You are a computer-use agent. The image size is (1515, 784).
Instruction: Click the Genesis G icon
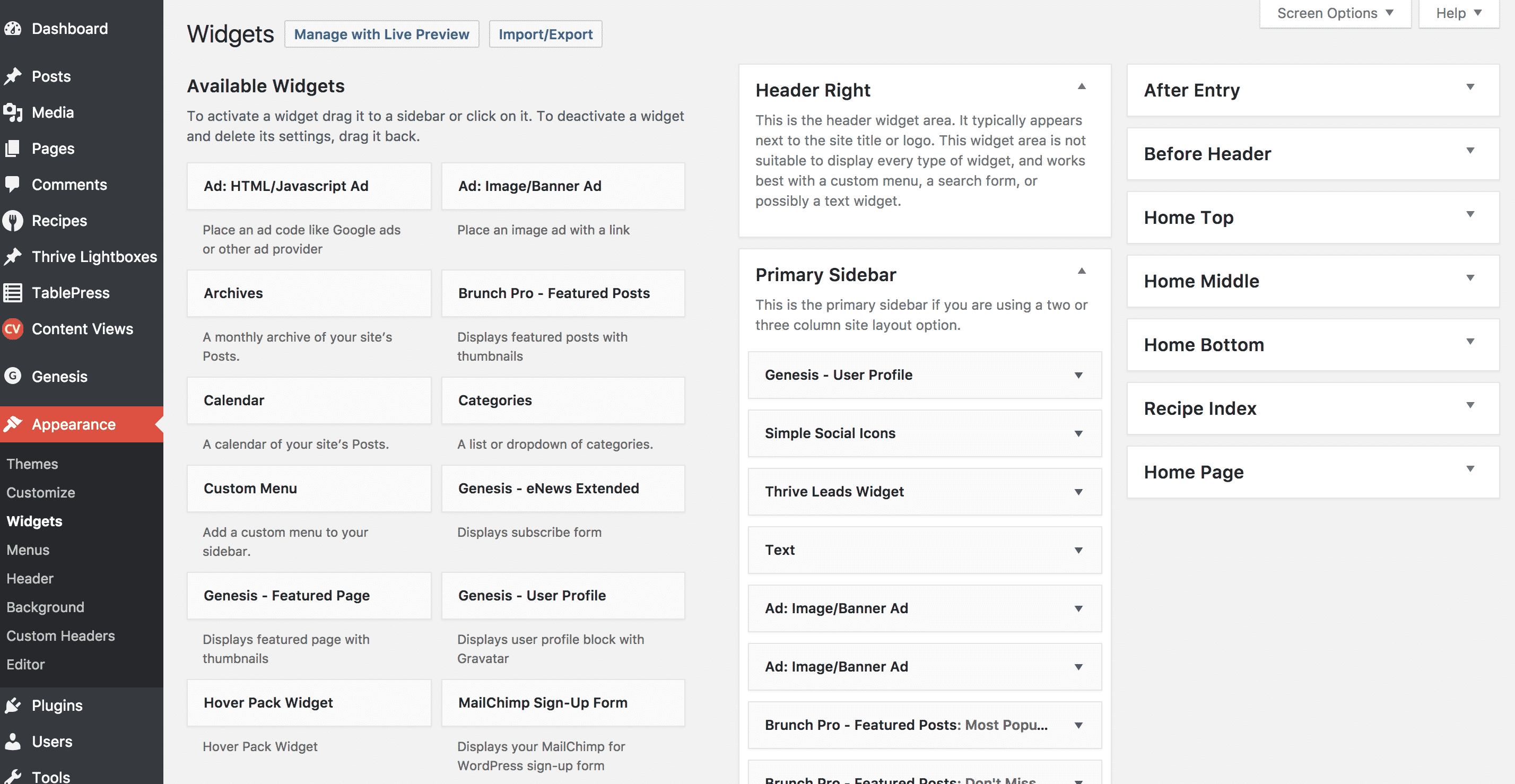pyautogui.click(x=12, y=376)
